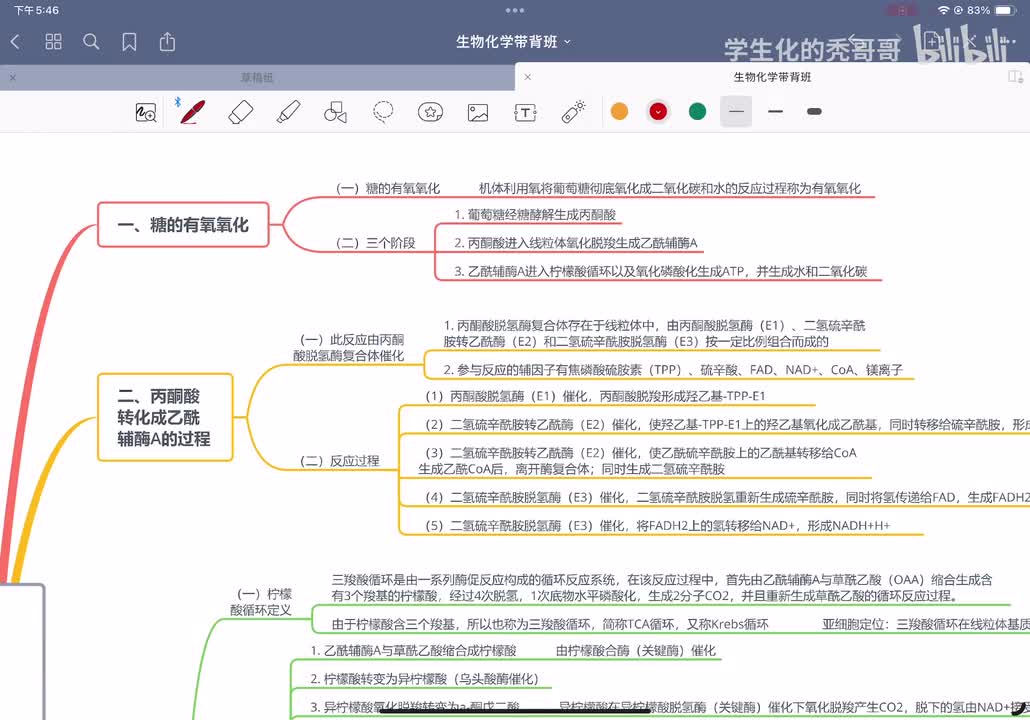Bookmark the current page
Viewport: 1030px width, 720px height.
[x=129, y=42]
